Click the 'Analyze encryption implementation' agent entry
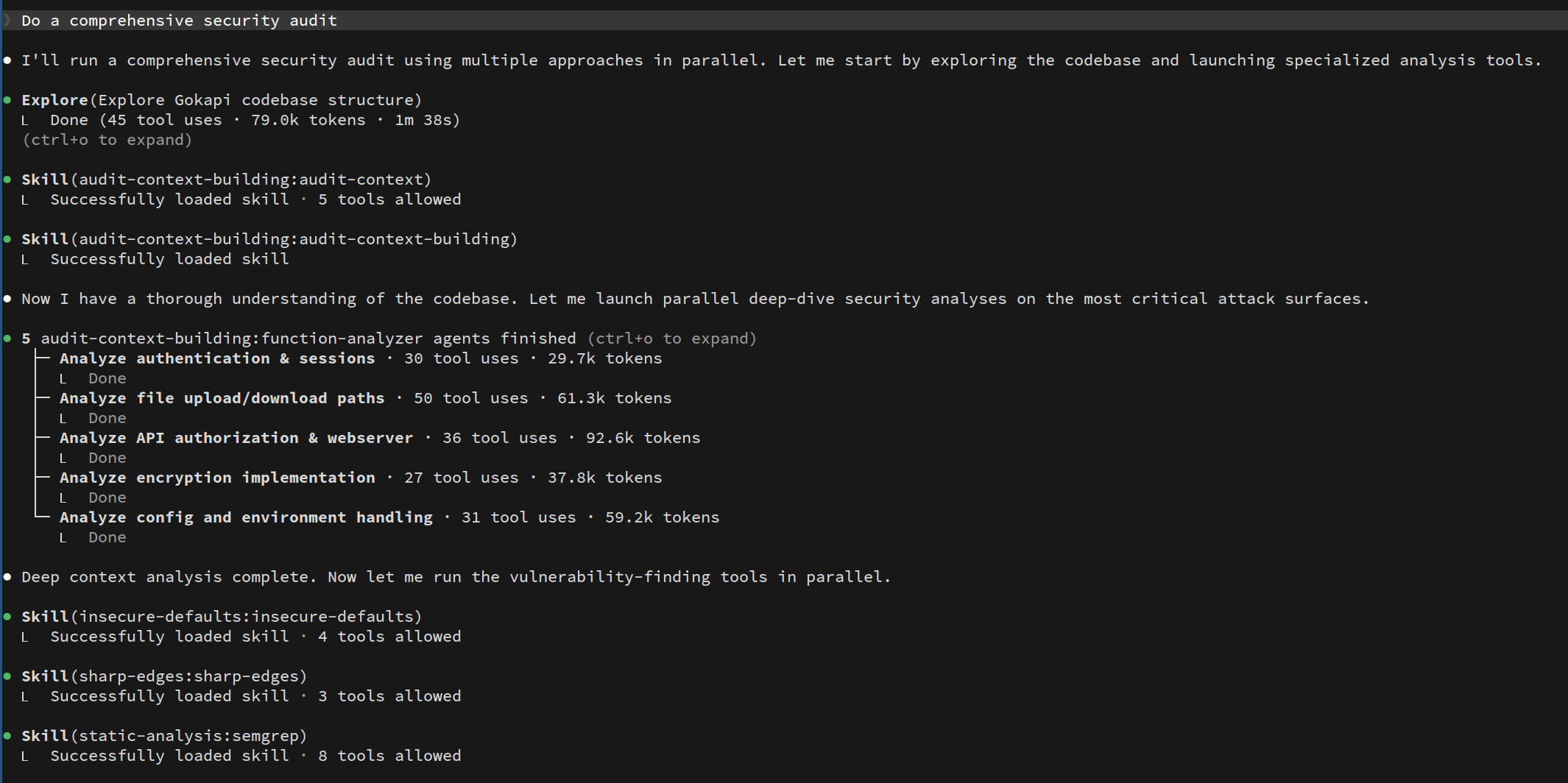 click(x=217, y=478)
